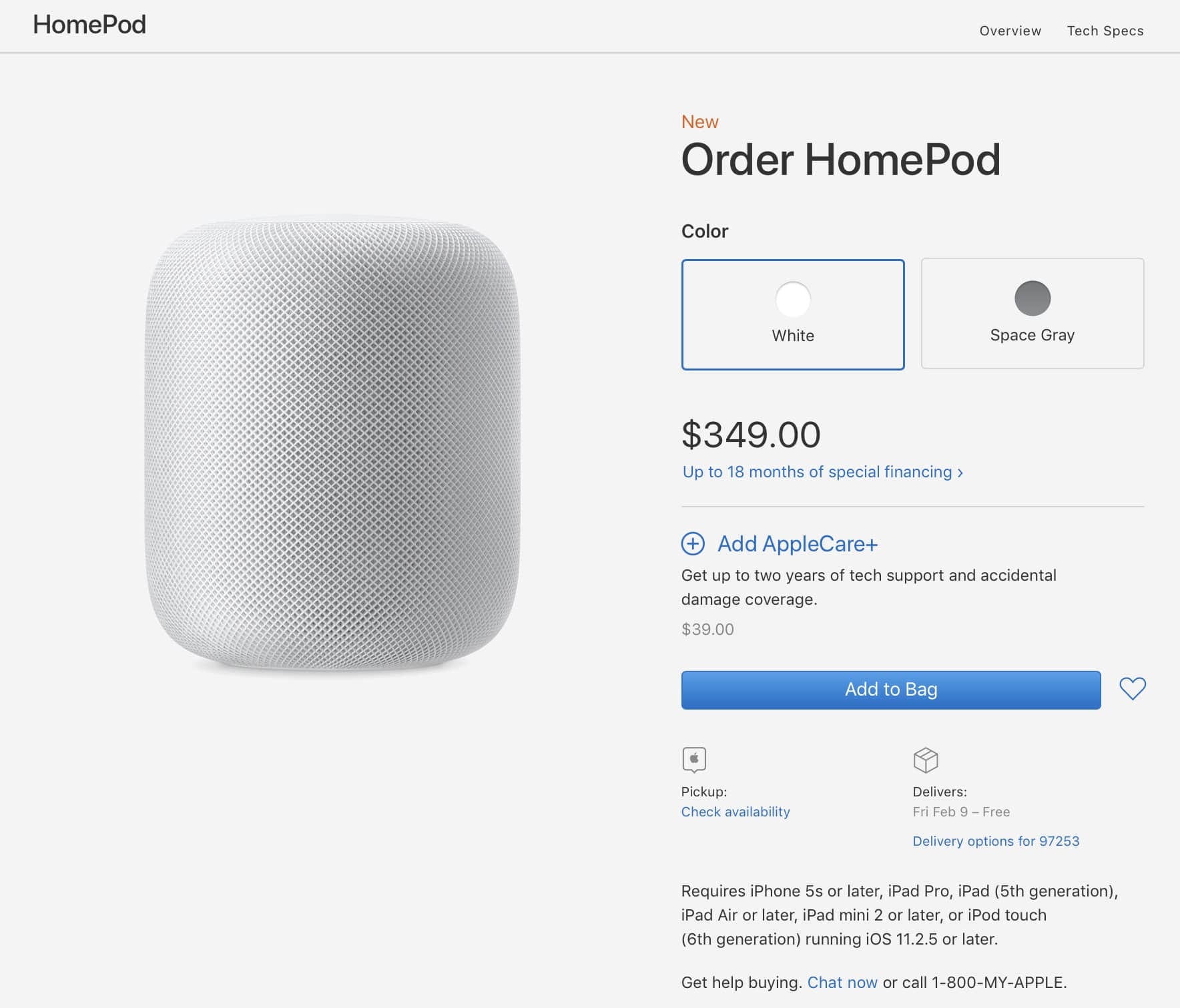
Task: Click the gray color swatch circle
Action: [x=1032, y=298]
